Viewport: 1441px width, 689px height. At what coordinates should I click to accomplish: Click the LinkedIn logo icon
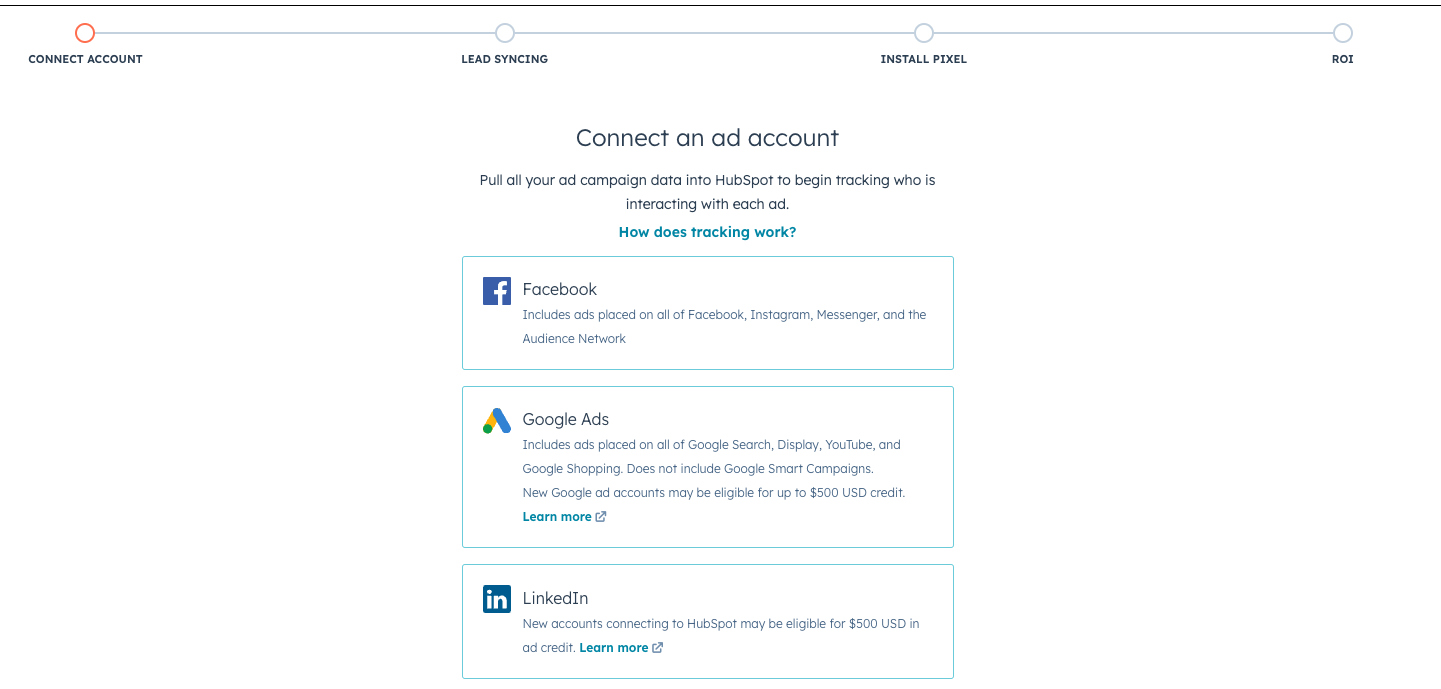coord(496,599)
